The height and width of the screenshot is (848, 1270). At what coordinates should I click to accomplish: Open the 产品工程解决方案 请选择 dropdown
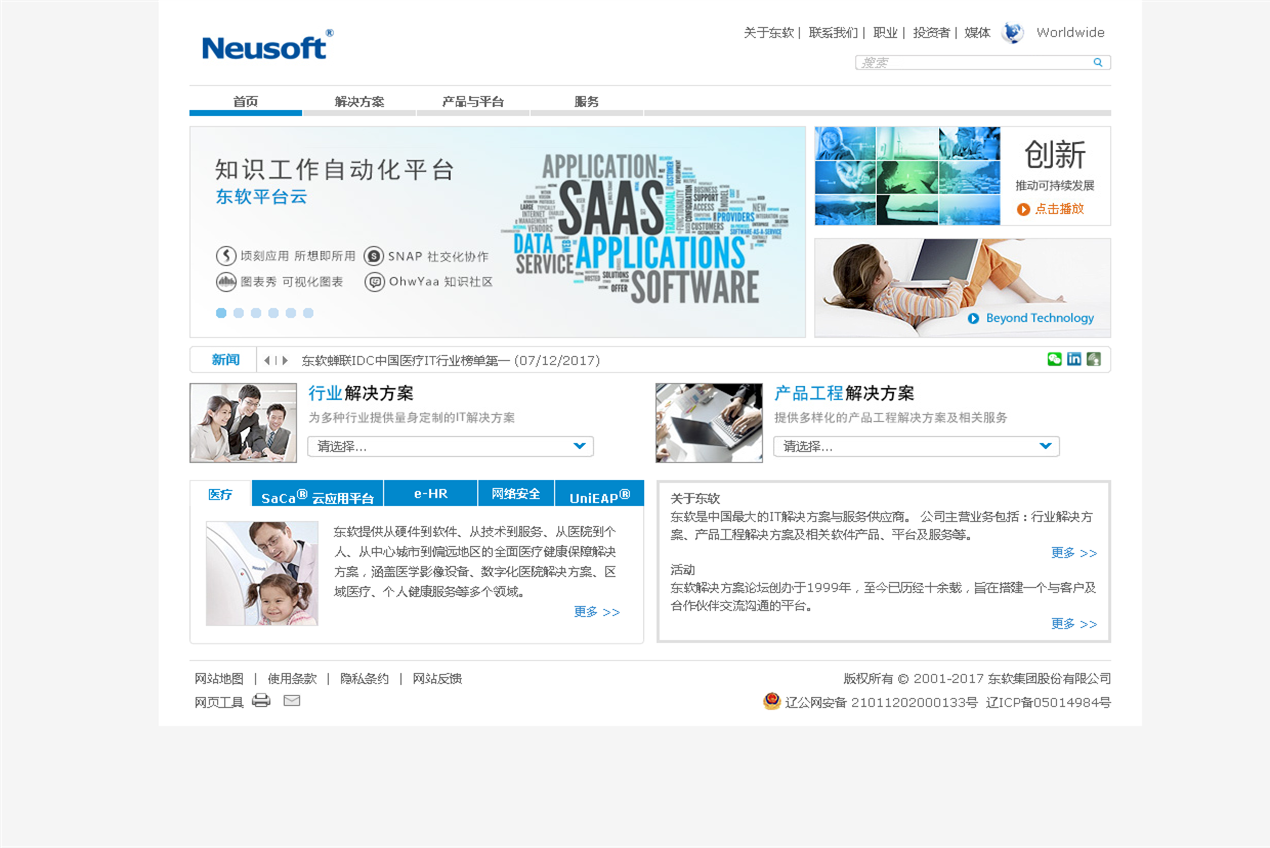pyautogui.click(x=916, y=446)
